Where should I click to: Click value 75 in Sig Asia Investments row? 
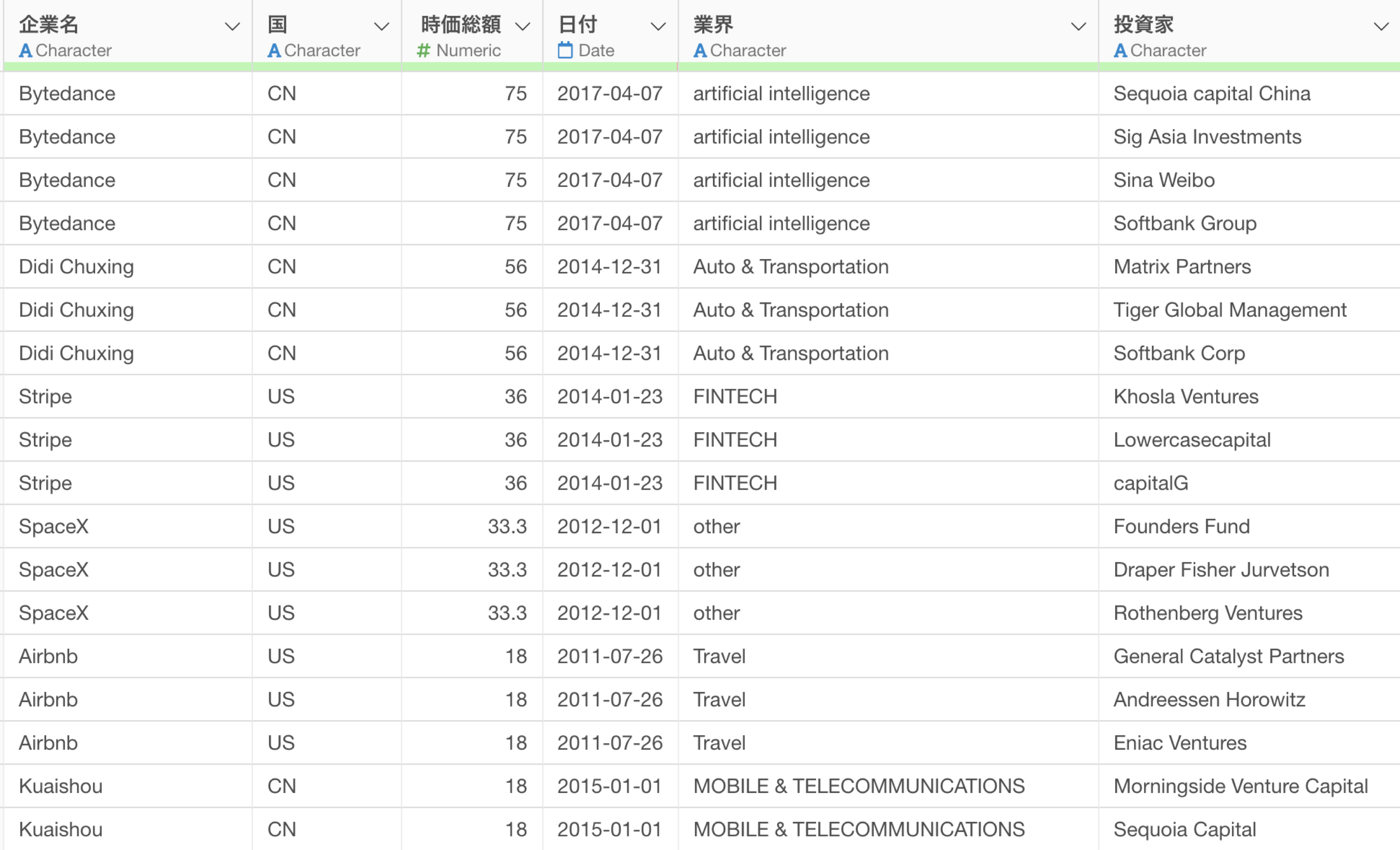pos(516,136)
